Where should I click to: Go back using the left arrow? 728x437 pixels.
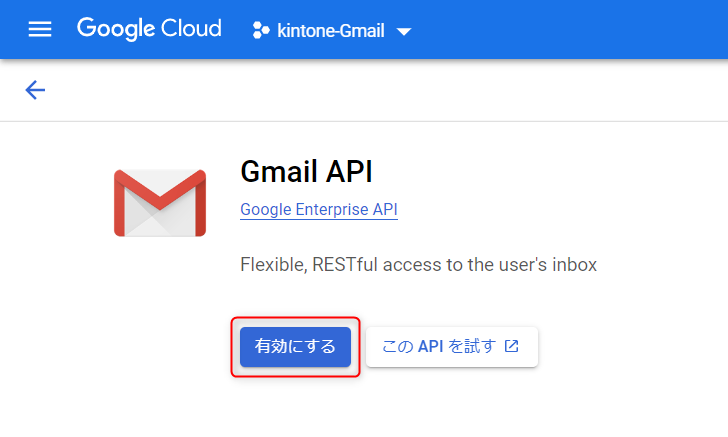point(35,90)
